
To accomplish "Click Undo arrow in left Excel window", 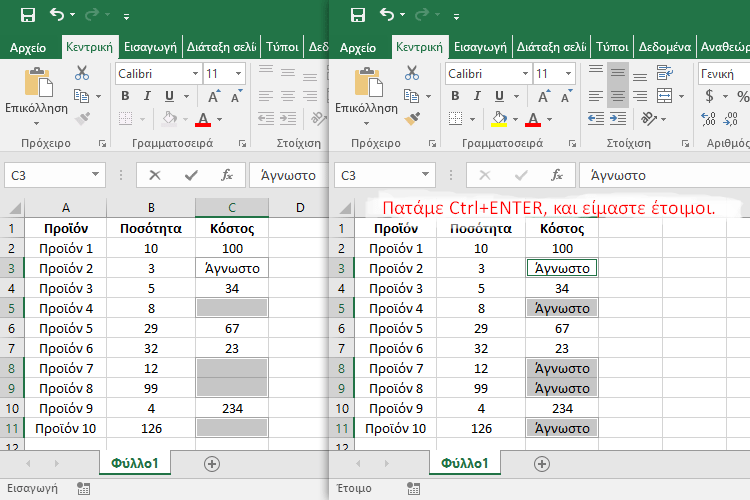I will click(57, 15).
